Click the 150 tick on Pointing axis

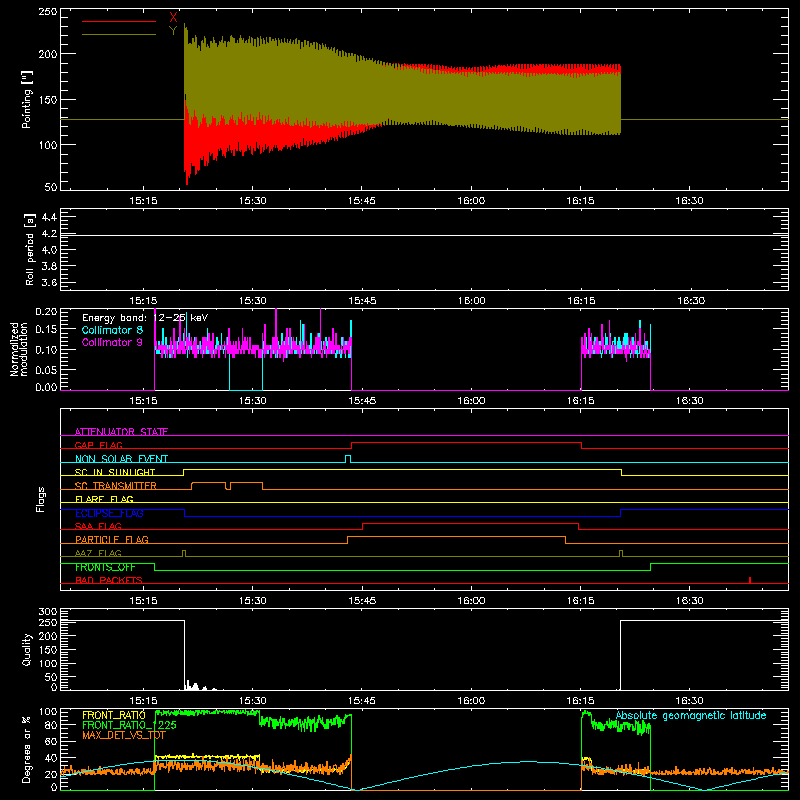pos(48,100)
